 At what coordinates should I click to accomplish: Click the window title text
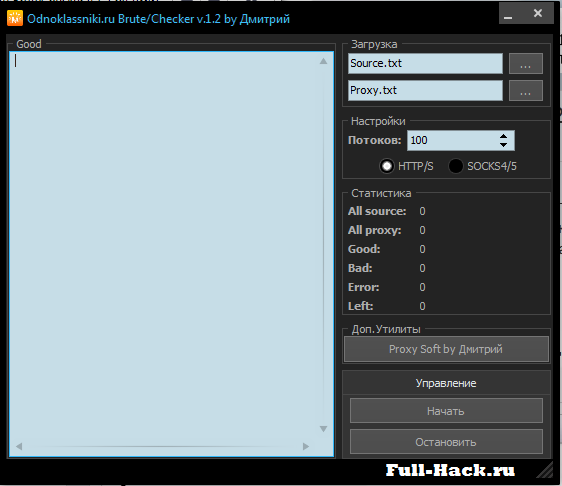pos(158,19)
